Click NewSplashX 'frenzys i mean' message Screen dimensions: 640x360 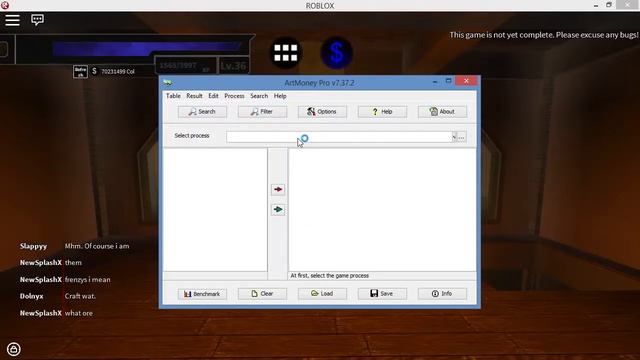tap(87, 280)
